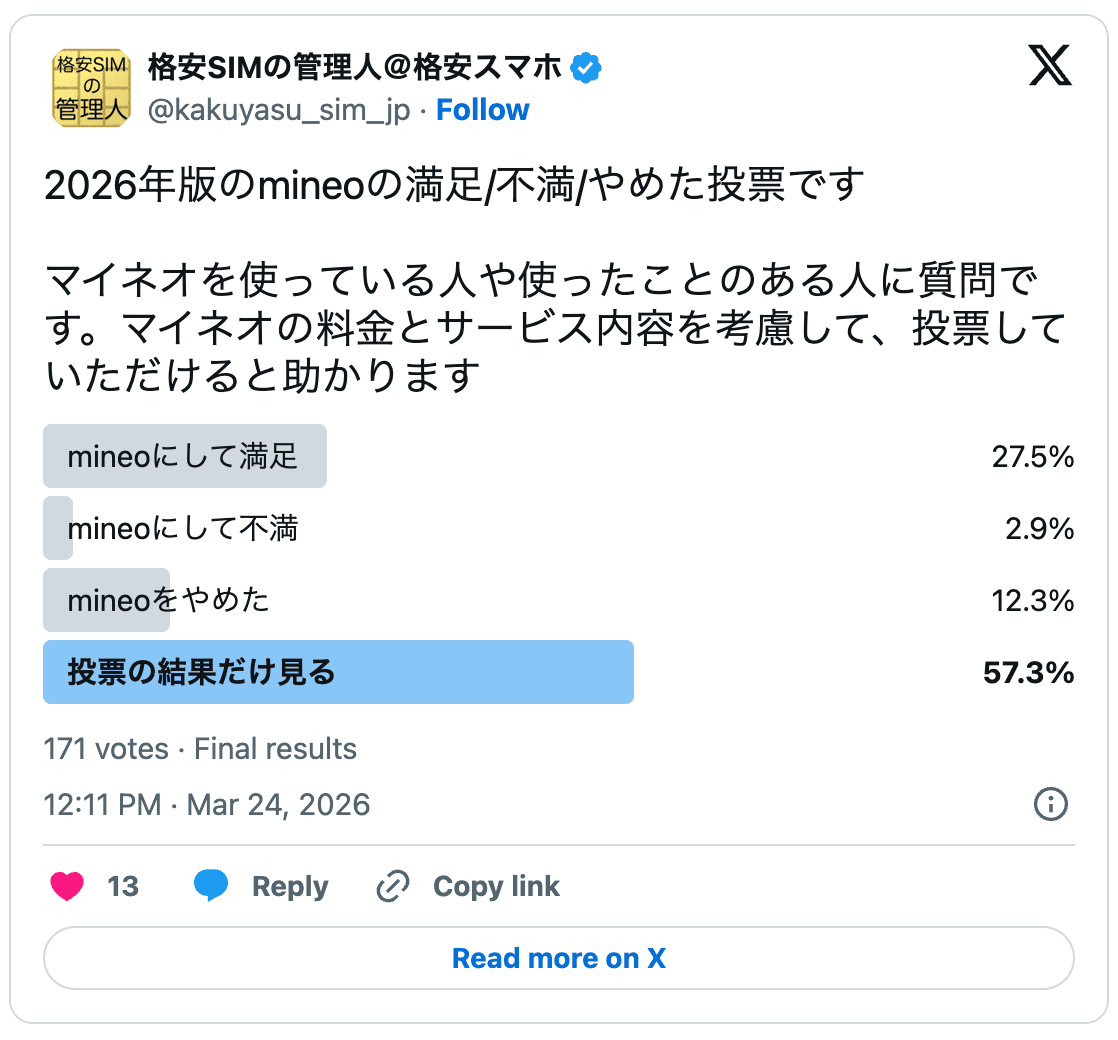Open the tweet via its timestamp
The width and height of the screenshot is (1118, 1040).
pyautogui.click(x=207, y=804)
